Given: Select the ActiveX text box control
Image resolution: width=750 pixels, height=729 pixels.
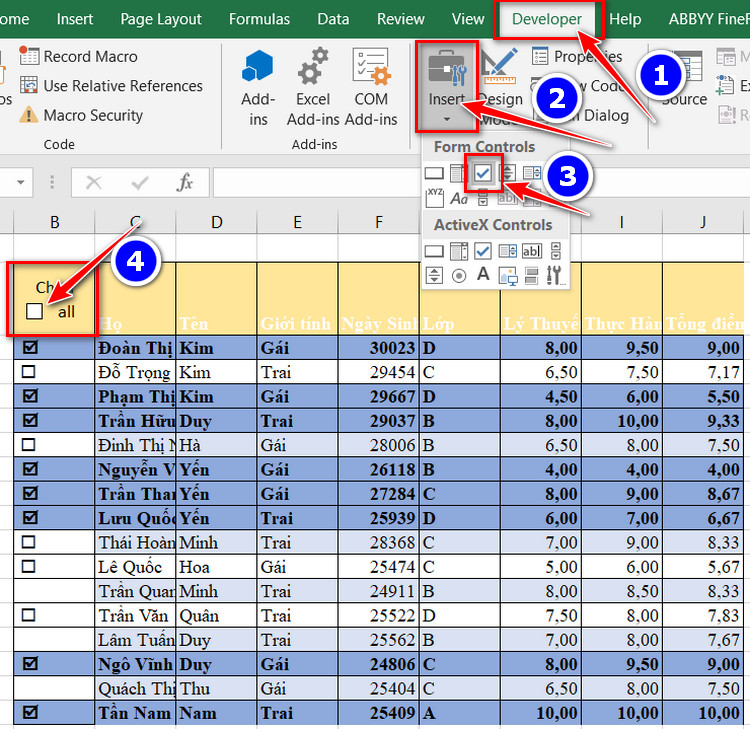Looking at the screenshot, I should click(x=532, y=251).
